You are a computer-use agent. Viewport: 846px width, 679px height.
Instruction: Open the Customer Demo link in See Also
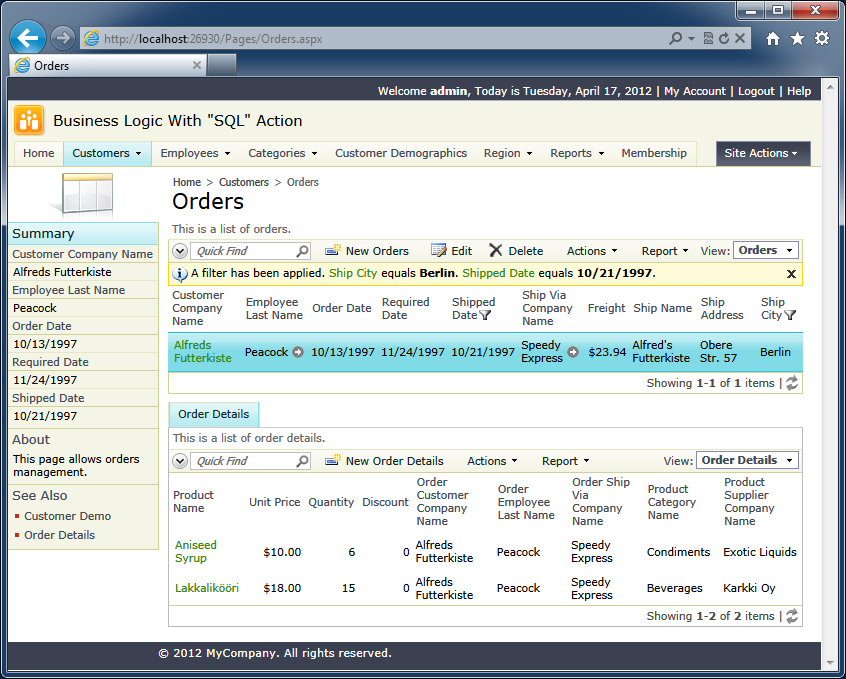pyautogui.click(x=67, y=516)
